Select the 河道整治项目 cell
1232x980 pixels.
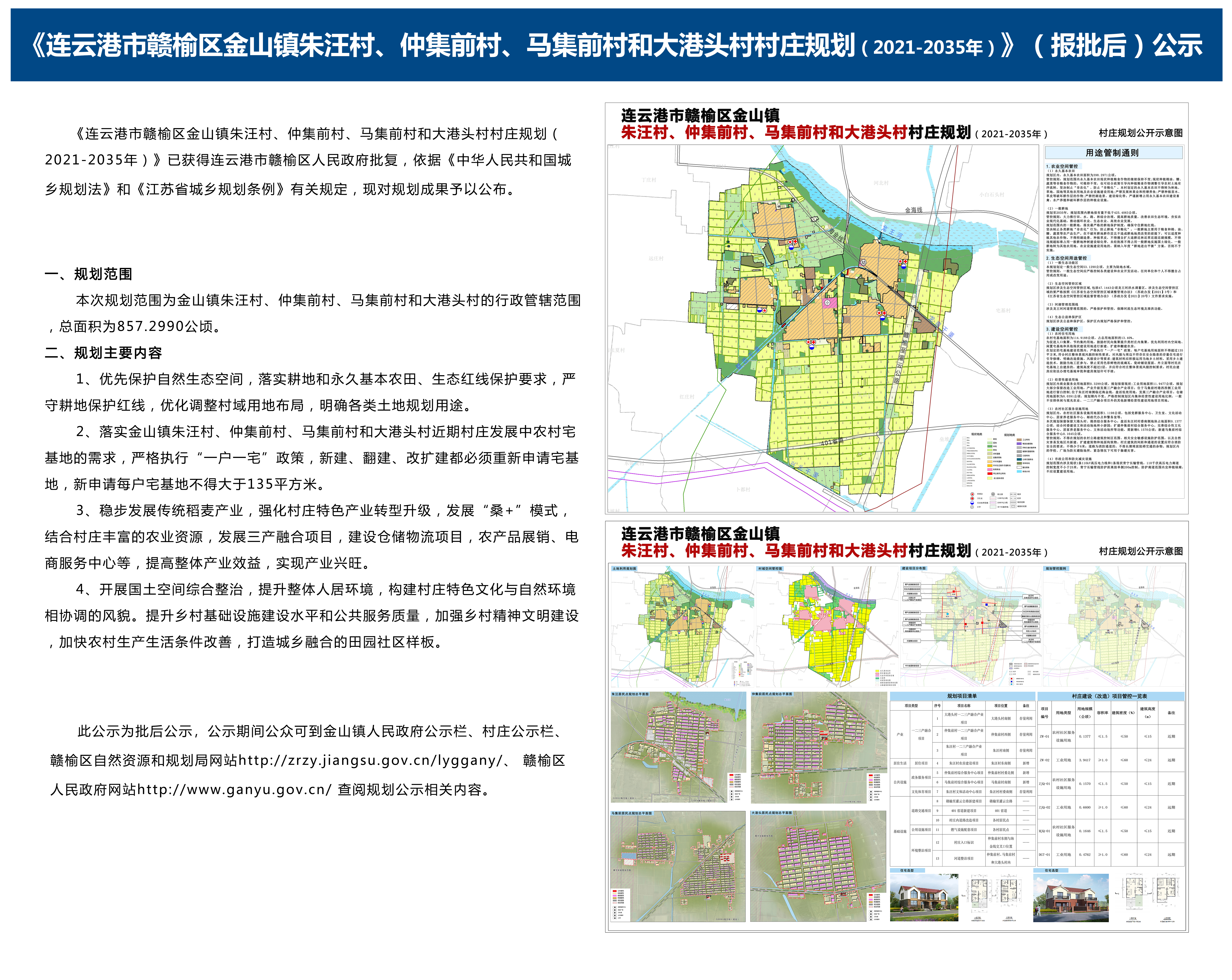(x=964, y=858)
